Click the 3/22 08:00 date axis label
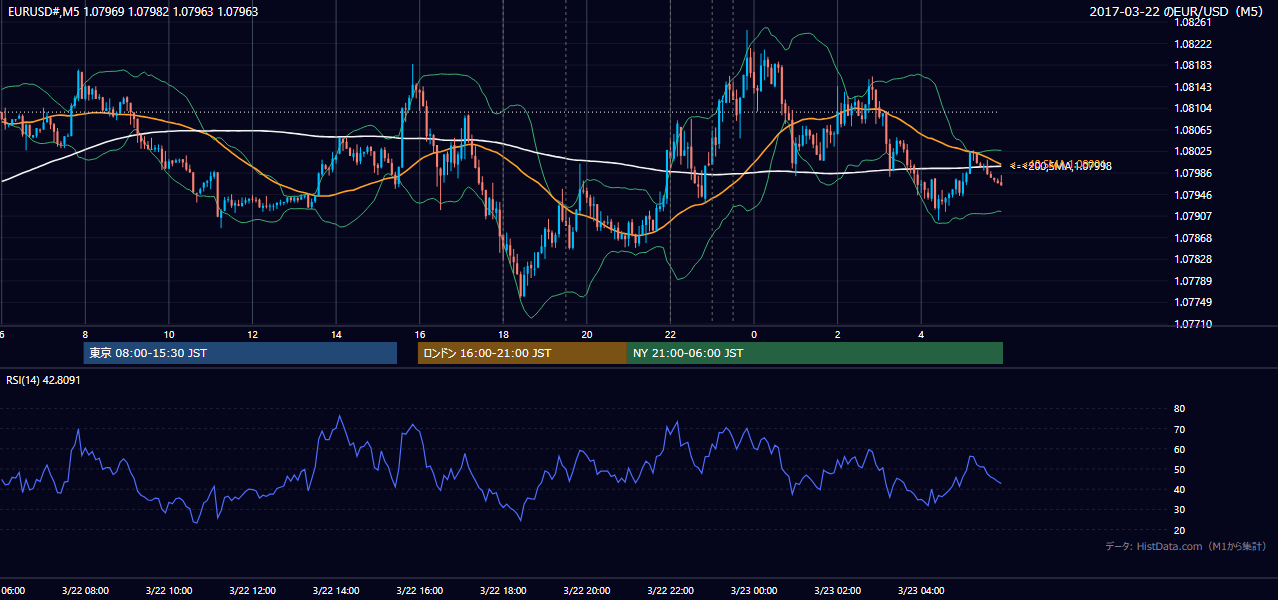Image resolution: width=1278 pixels, height=600 pixels. (x=84, y=591)
